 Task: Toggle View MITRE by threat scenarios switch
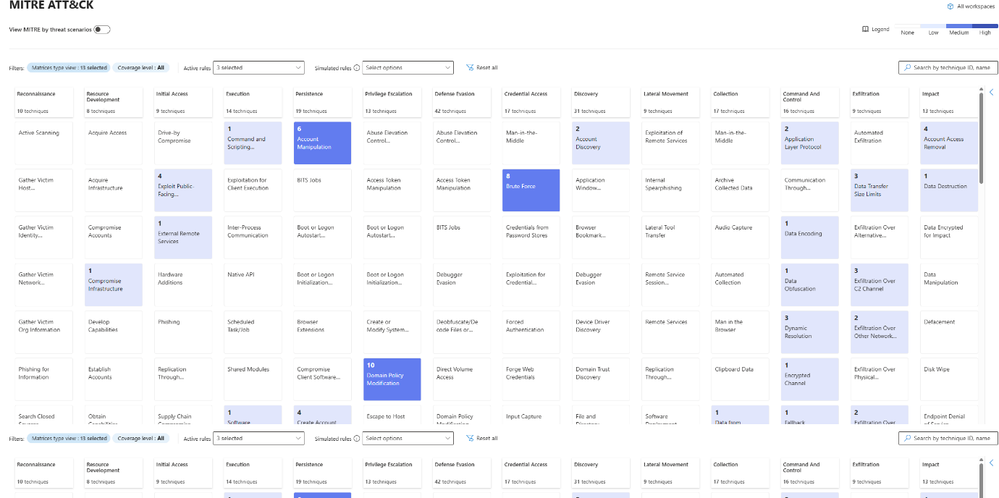coord(102,29)
